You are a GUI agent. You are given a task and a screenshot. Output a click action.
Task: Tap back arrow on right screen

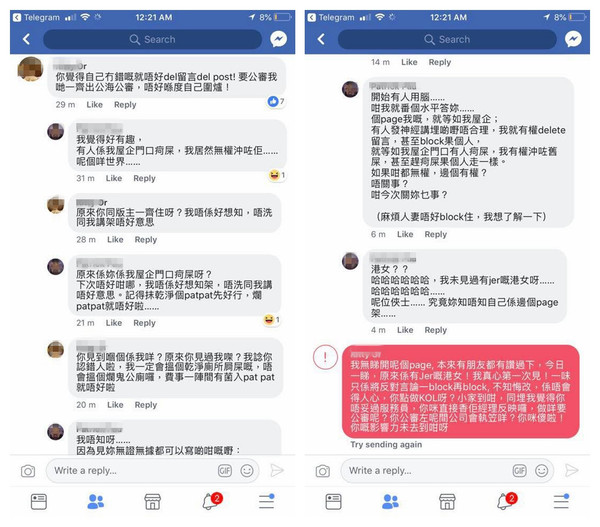(321, 39)
